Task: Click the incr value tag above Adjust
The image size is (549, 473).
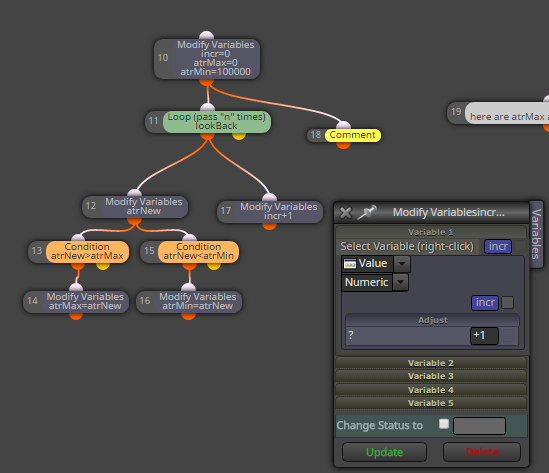Action: [485, 302]
